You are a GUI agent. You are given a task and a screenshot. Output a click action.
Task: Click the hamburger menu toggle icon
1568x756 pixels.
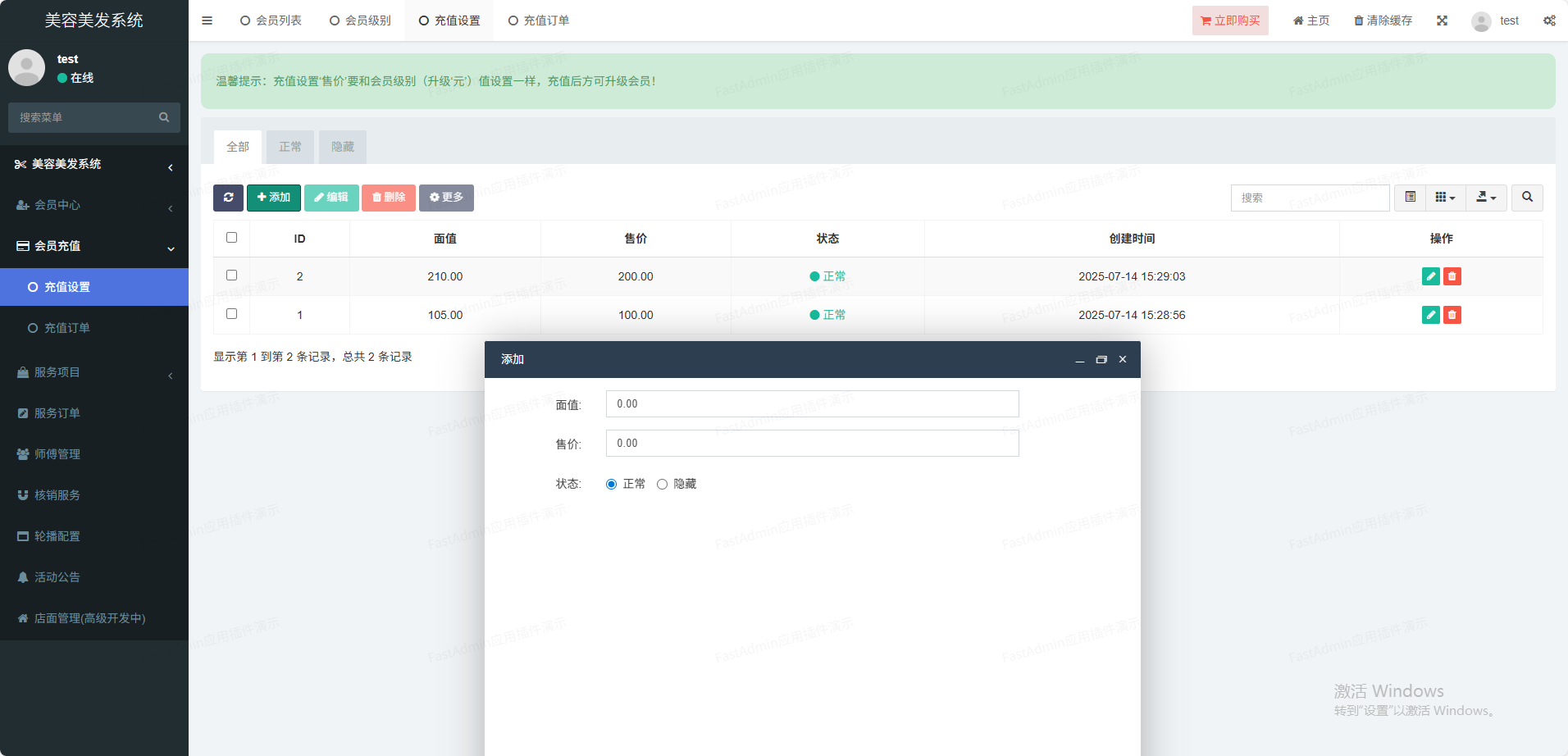[207, 20]
